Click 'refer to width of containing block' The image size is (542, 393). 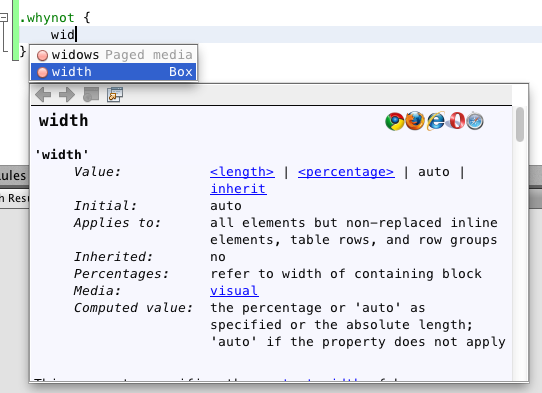pos(346,274)
